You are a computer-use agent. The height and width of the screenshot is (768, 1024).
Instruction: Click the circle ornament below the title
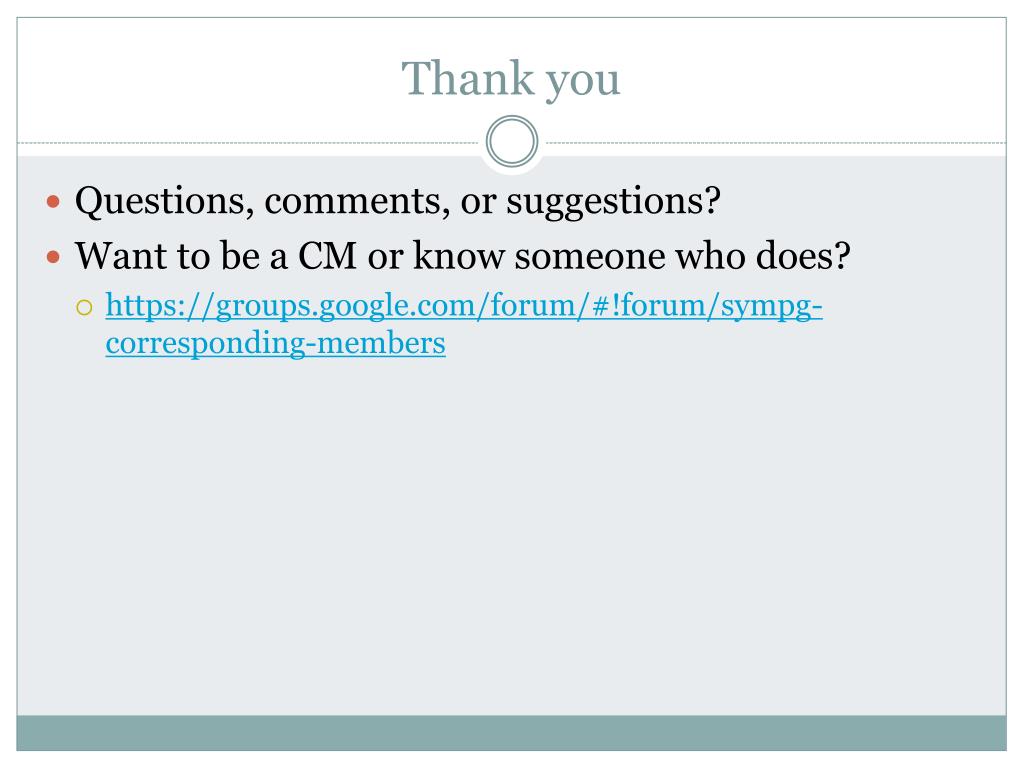coord(512,141)
